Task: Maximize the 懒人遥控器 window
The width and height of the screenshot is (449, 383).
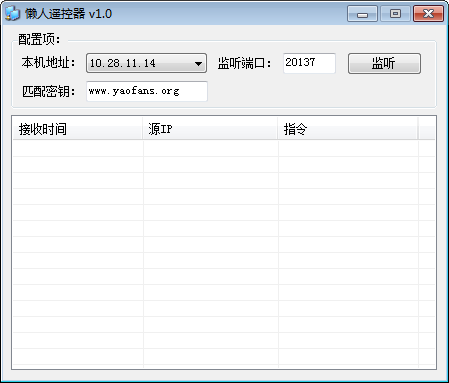Action: click(395, 14)
